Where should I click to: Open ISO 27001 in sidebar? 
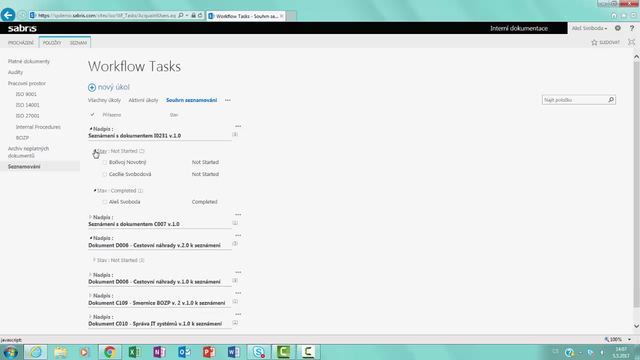(28, 116)
